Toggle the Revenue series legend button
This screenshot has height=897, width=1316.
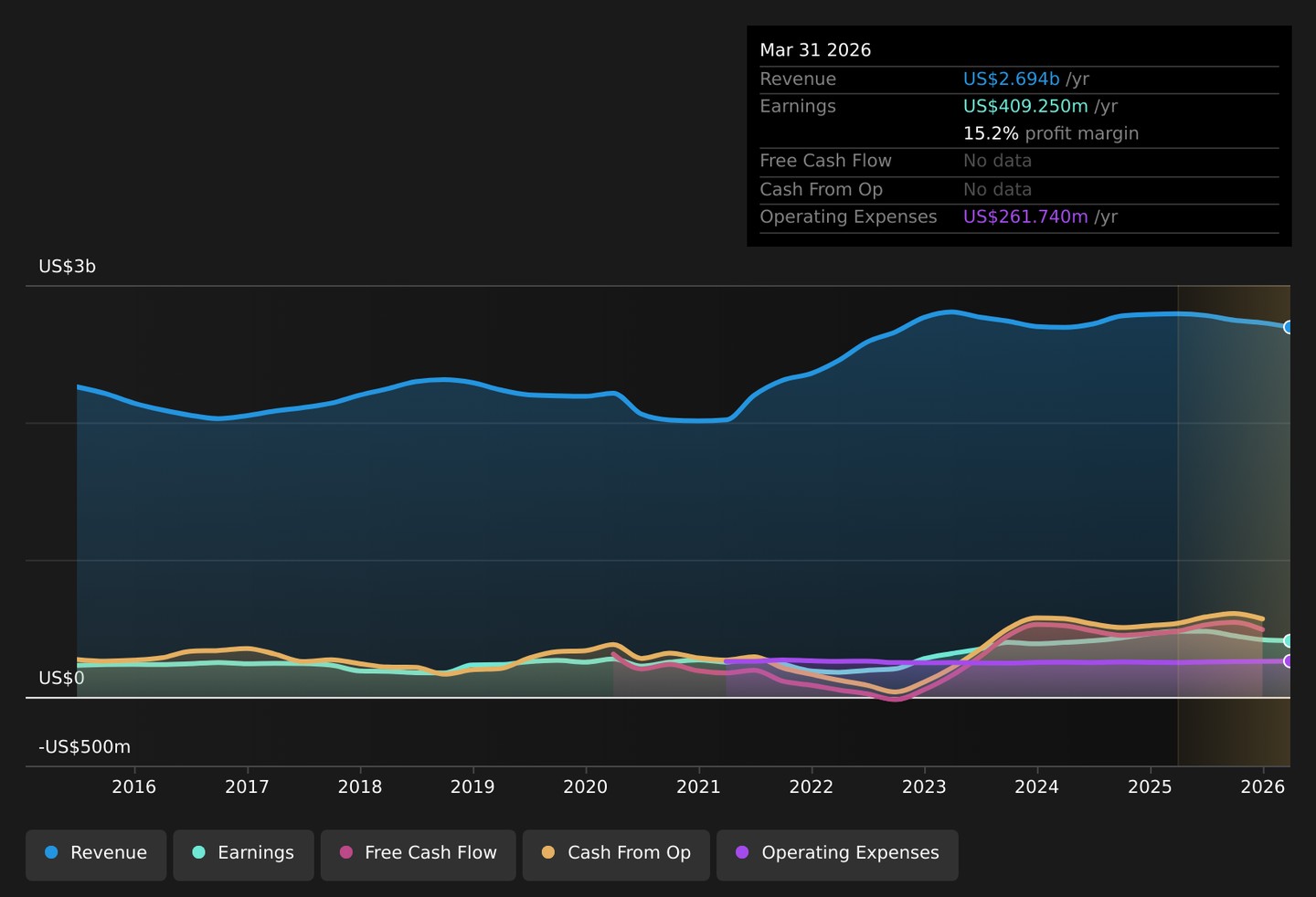click(96, 855)
